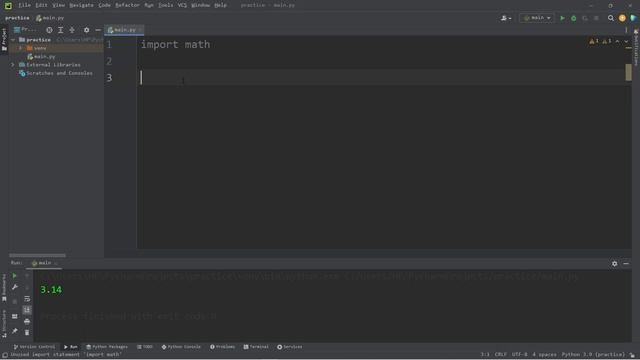This screenshot has width=640, height=360.
Task: Expand the venv folder arrow
Action: click(20, 48)
